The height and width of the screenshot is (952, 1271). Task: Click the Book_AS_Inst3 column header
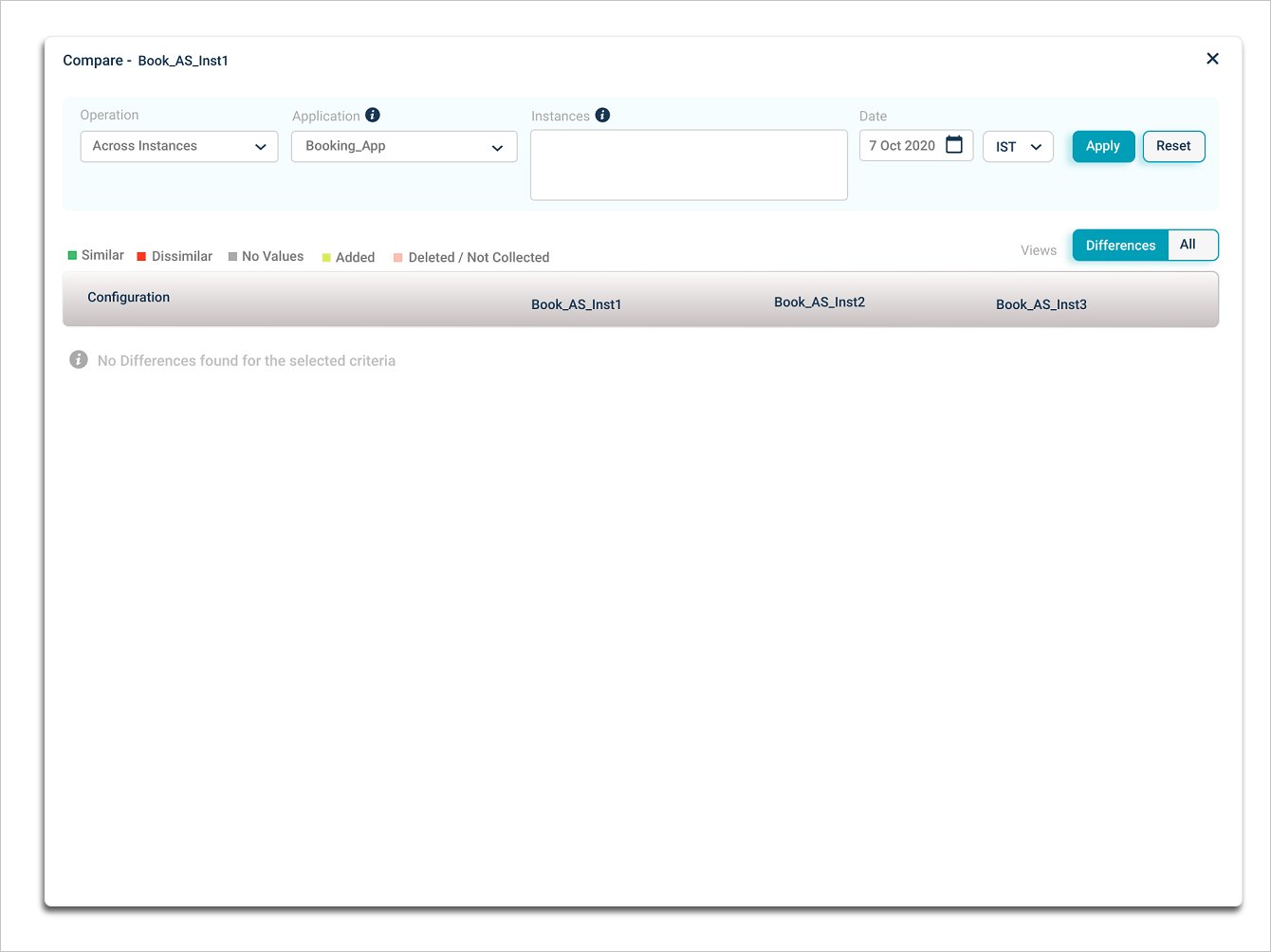[1041, 304]
